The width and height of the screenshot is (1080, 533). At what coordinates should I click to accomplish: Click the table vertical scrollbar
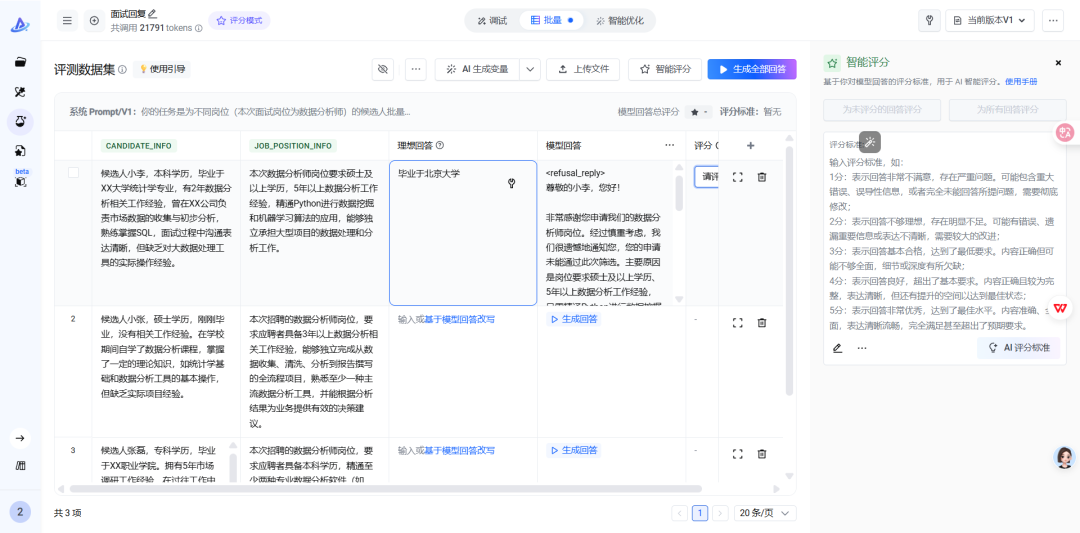click(789, 270)
